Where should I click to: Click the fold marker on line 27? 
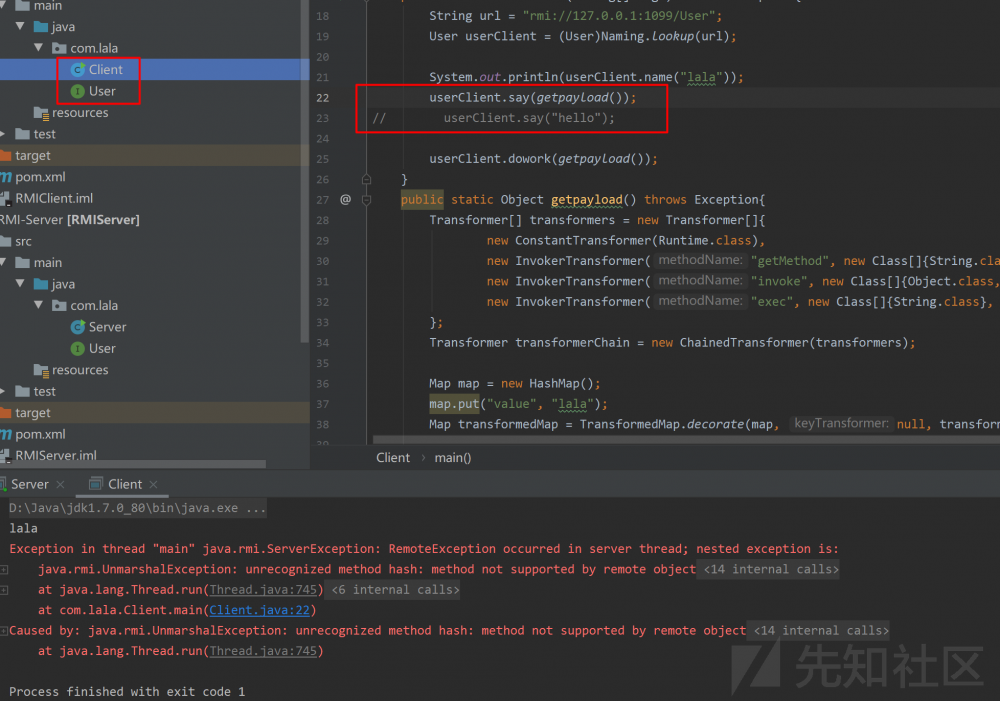pos(366,200)
